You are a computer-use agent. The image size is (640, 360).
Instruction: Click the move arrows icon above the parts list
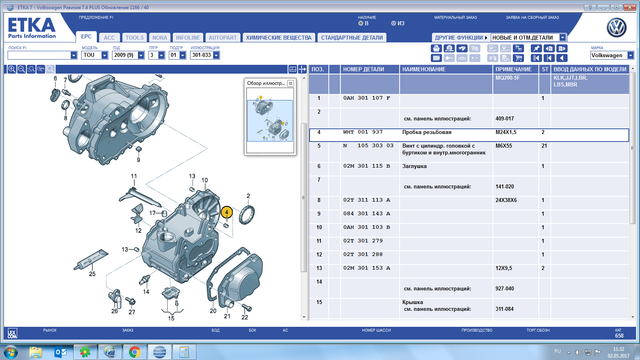pos(302,69)
